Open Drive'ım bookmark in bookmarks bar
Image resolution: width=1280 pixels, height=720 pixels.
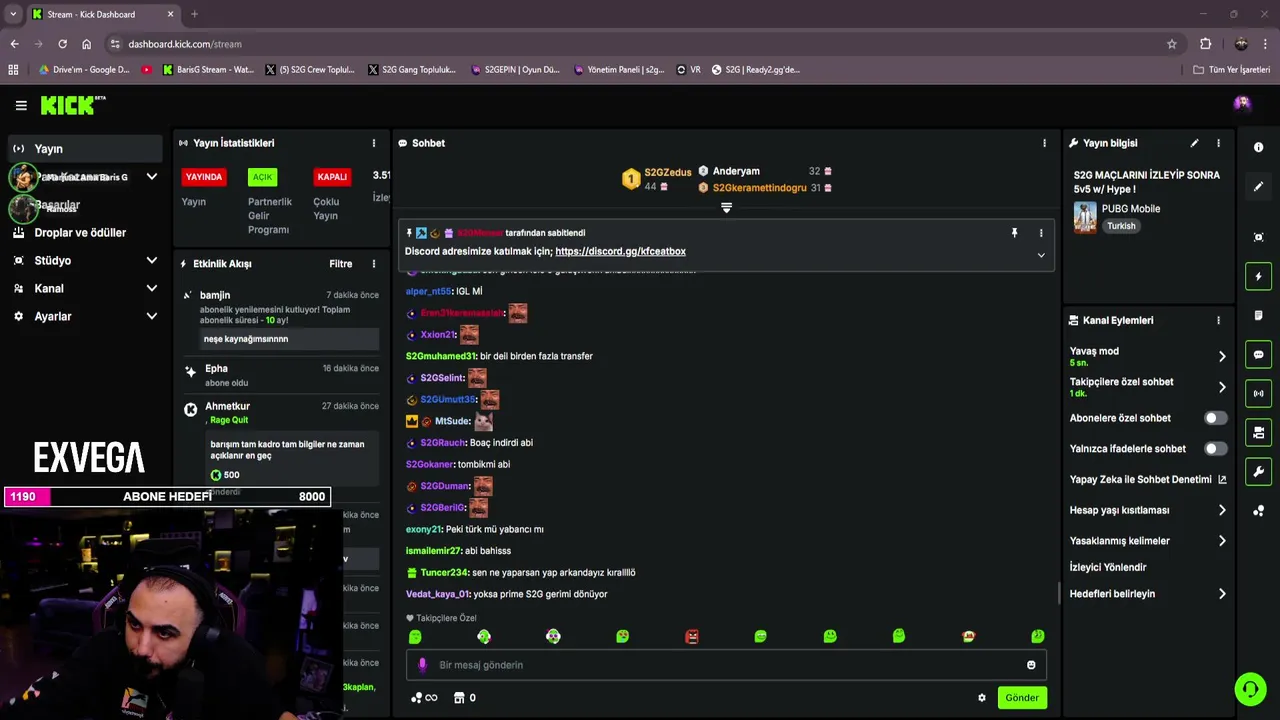pyautogui.click(x=84, y=70)
